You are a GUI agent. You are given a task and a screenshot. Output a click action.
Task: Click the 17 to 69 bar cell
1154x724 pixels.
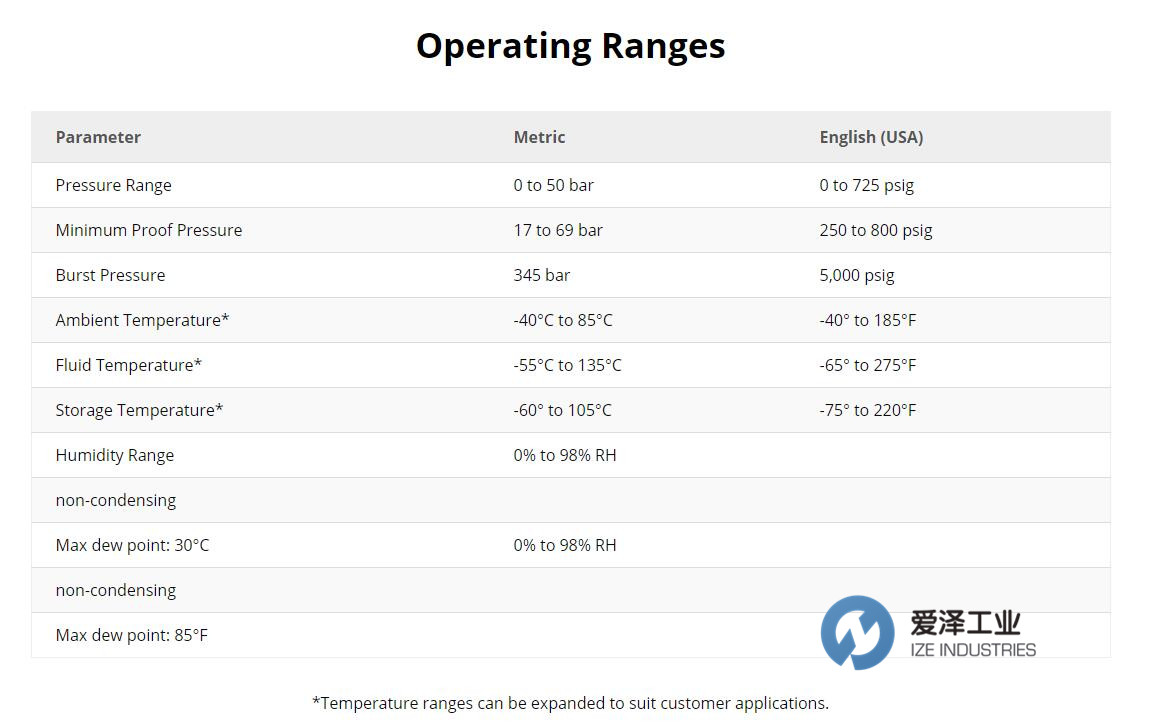click(x=558, y=230)
